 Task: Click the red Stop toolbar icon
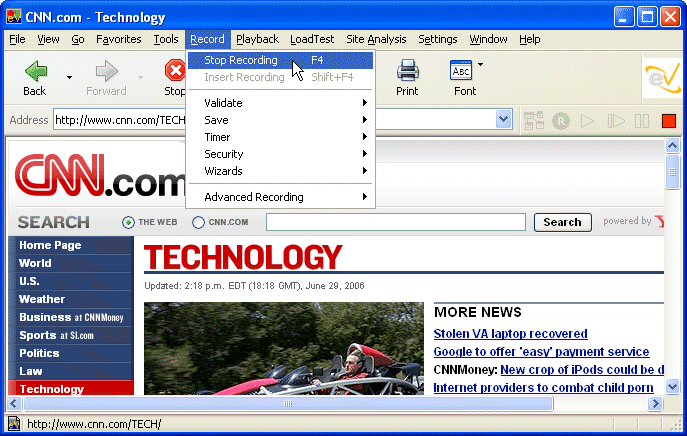175,71
